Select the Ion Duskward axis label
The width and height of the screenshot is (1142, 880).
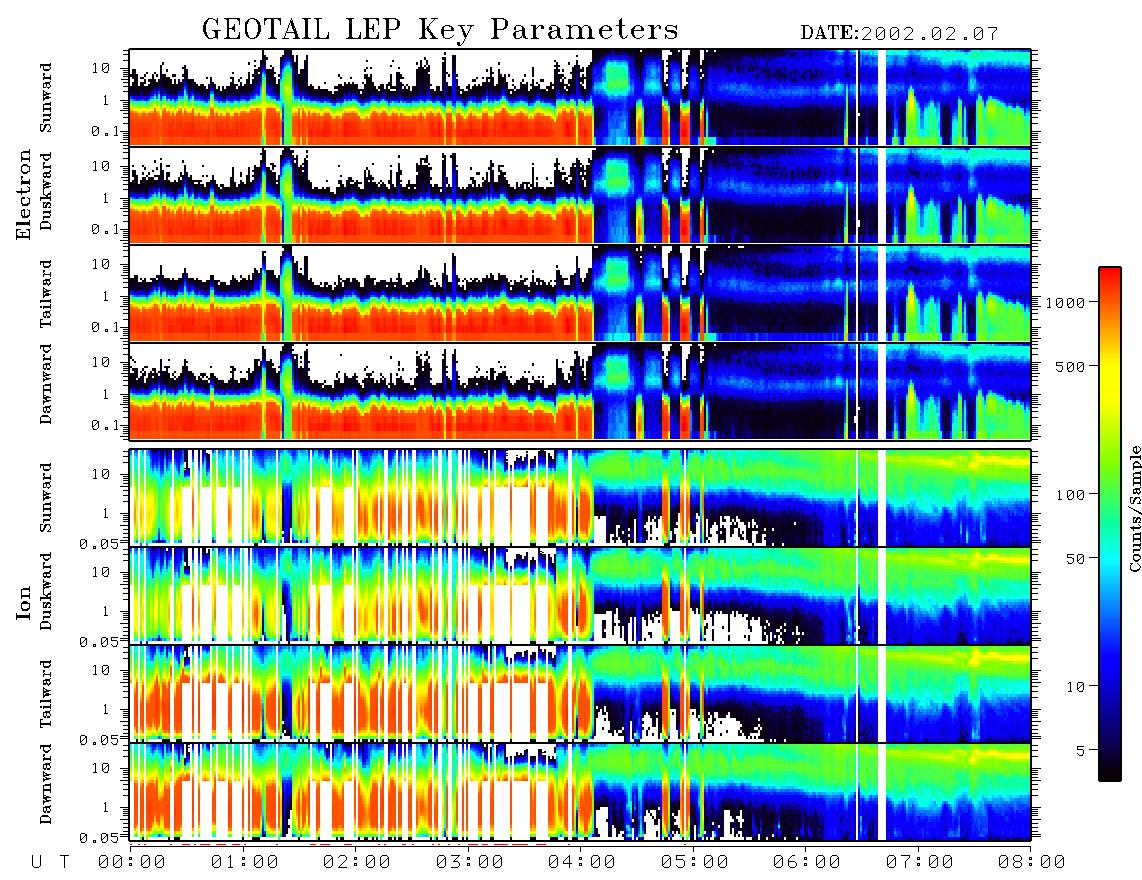(47, 591)
